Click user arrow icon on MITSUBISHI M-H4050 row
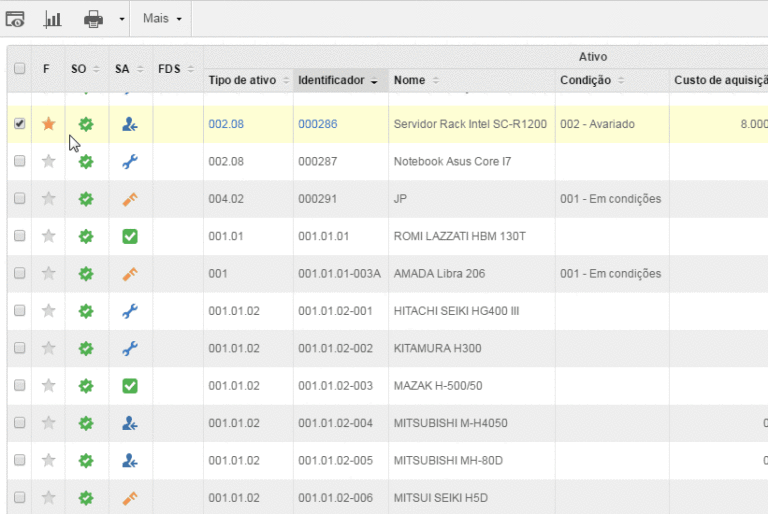 [x=129, y=423]
